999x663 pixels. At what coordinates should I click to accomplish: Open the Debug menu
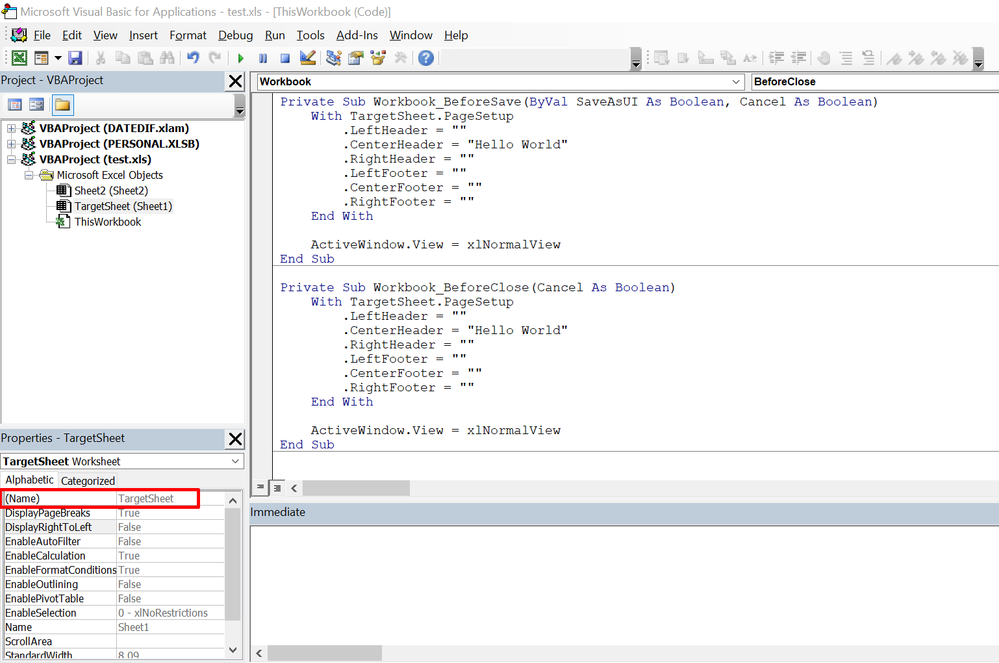point(235,35)
